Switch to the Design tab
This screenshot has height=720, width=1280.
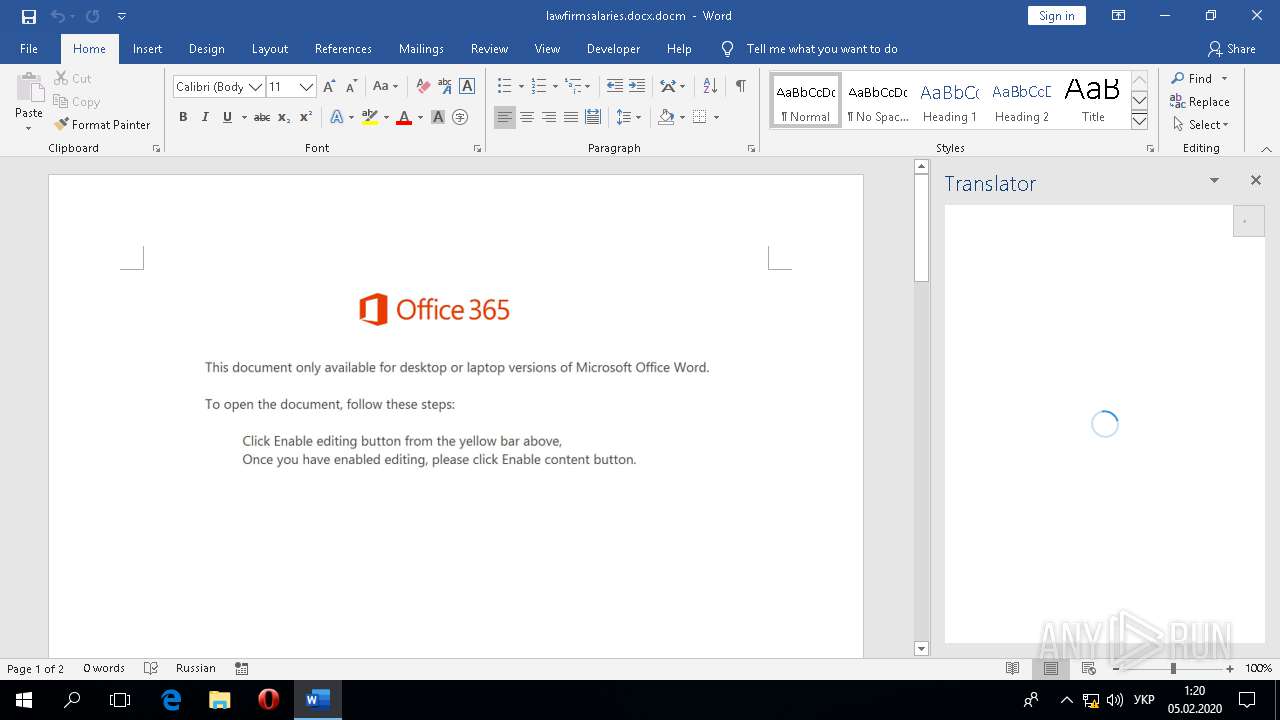coord(206,48)
